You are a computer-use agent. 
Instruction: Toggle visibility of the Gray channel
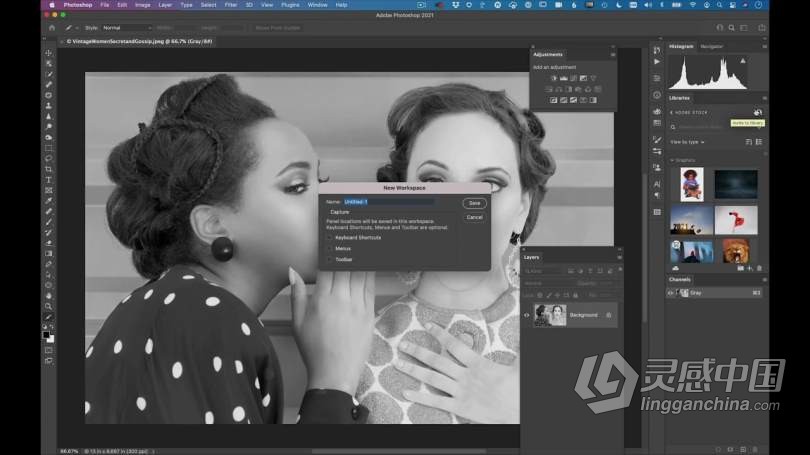(x=671, y=293)
